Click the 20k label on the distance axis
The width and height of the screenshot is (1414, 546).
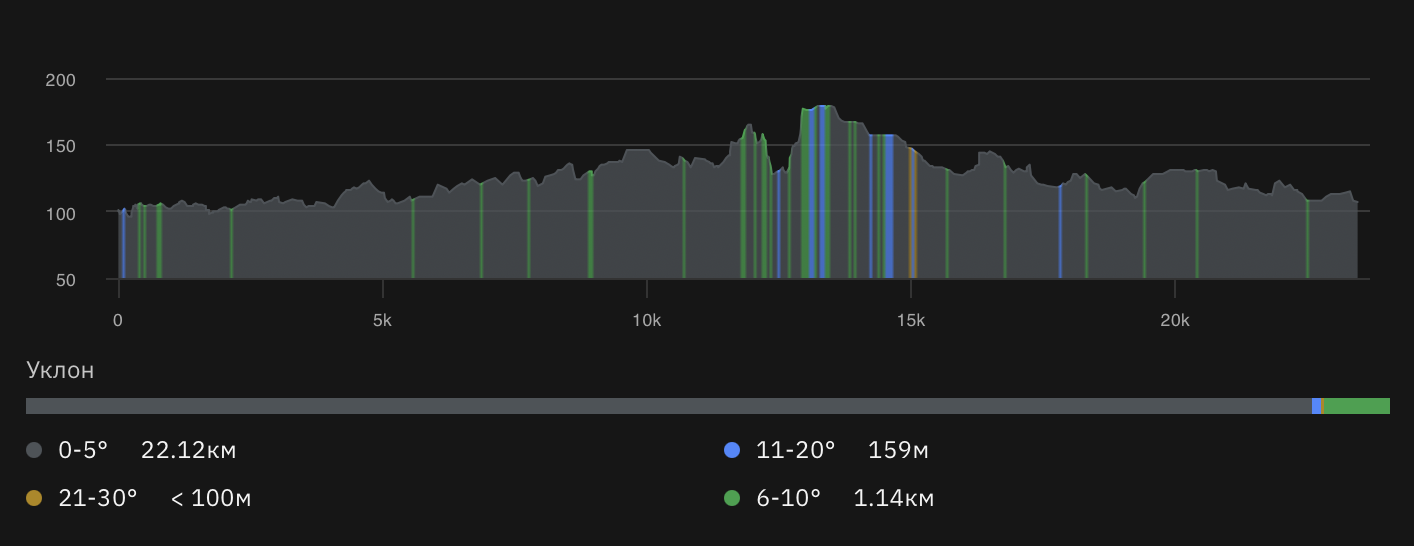1174,321
